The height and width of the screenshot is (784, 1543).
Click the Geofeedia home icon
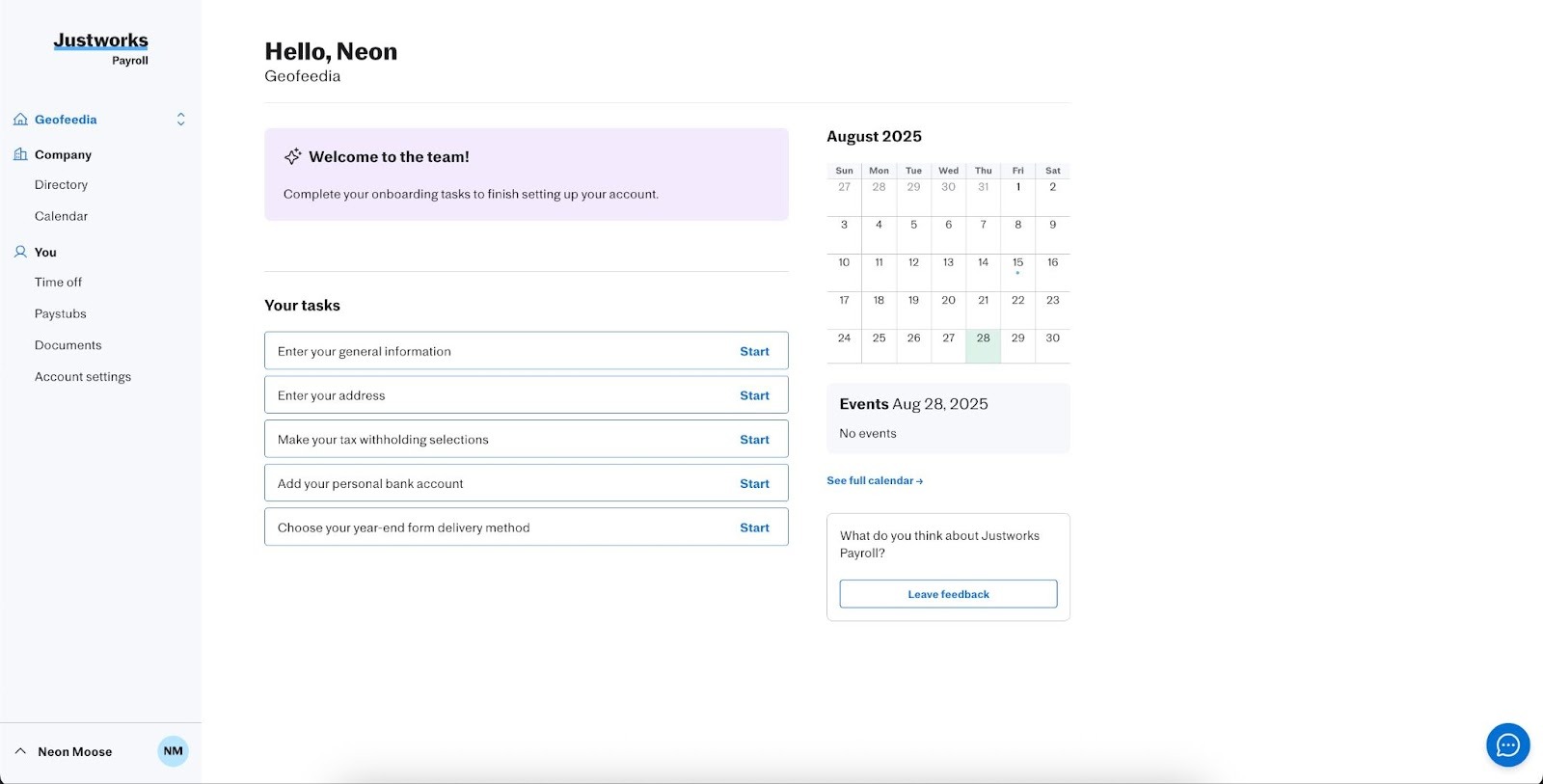20,120
